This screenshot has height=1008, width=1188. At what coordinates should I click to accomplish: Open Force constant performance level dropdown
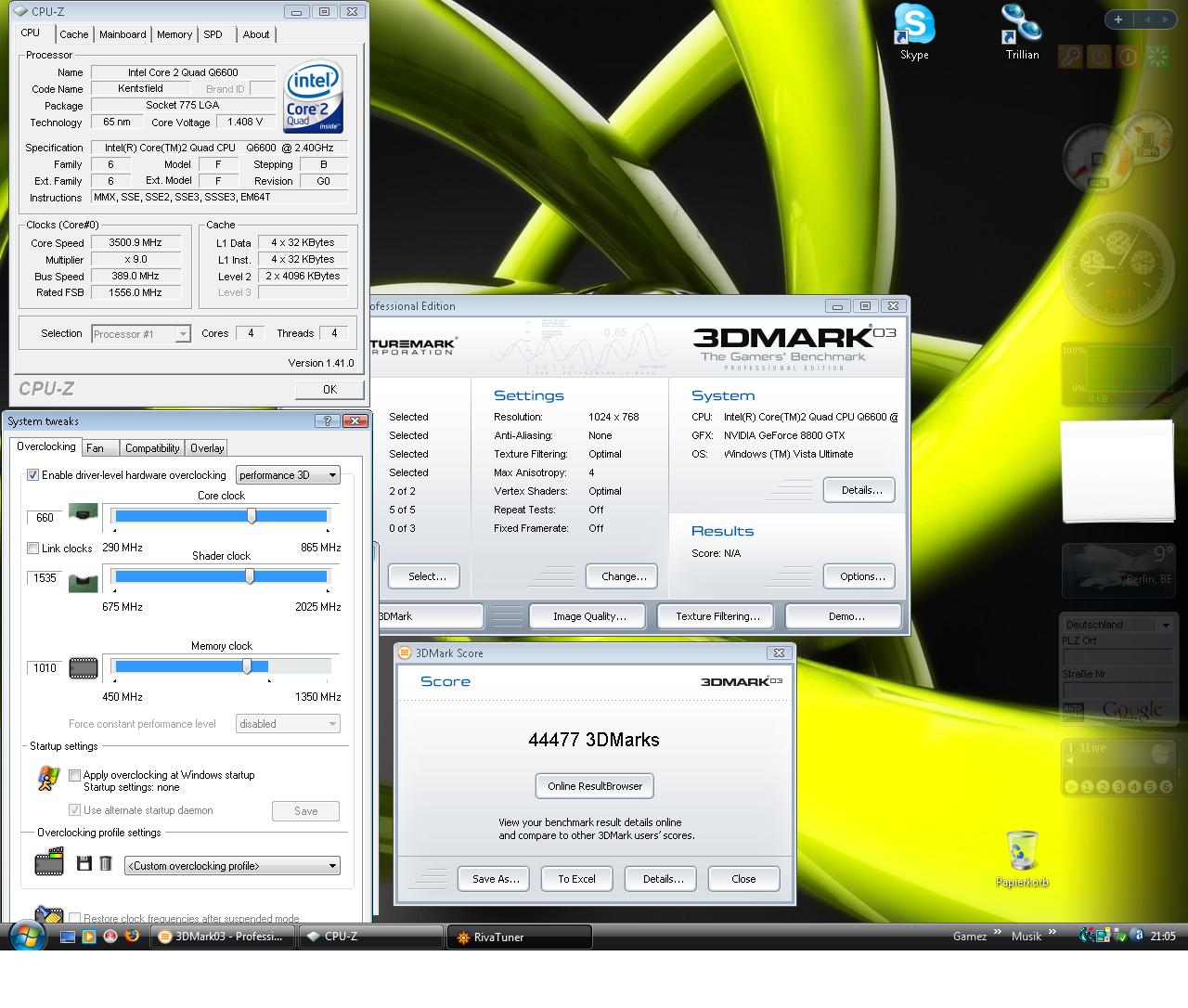288,724
